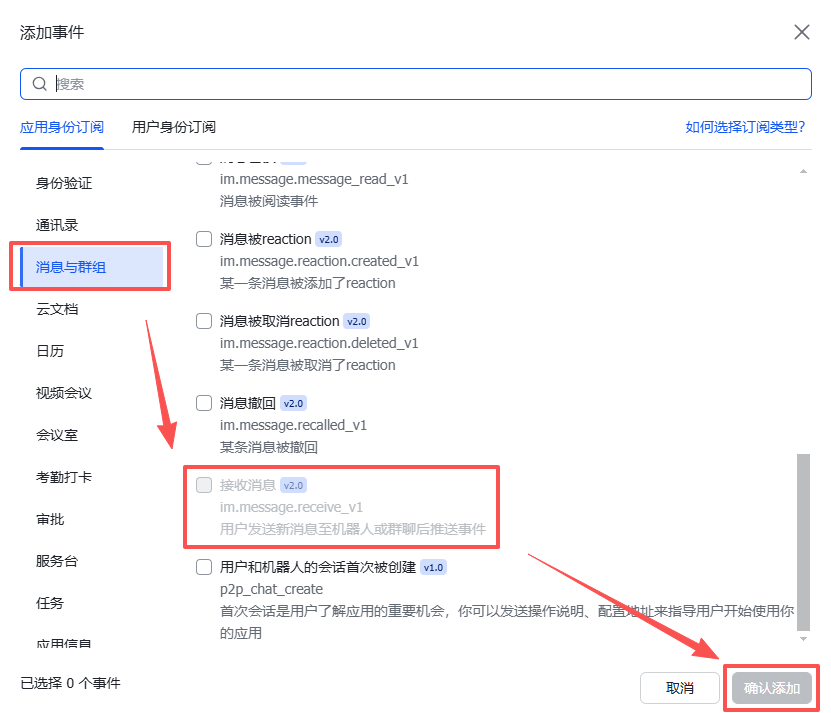Viewport: 831px width, 713px height.
Task: Switch to 用户身份订阅 tab
Action: tap(174, 127)
